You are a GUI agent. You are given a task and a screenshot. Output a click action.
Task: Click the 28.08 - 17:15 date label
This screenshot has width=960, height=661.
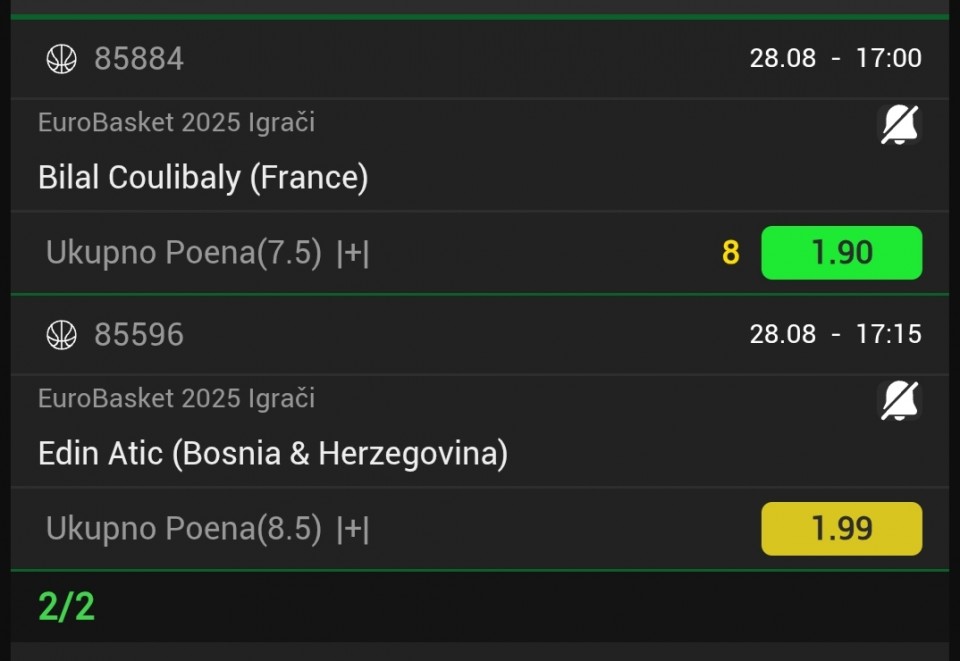point(835,334)
